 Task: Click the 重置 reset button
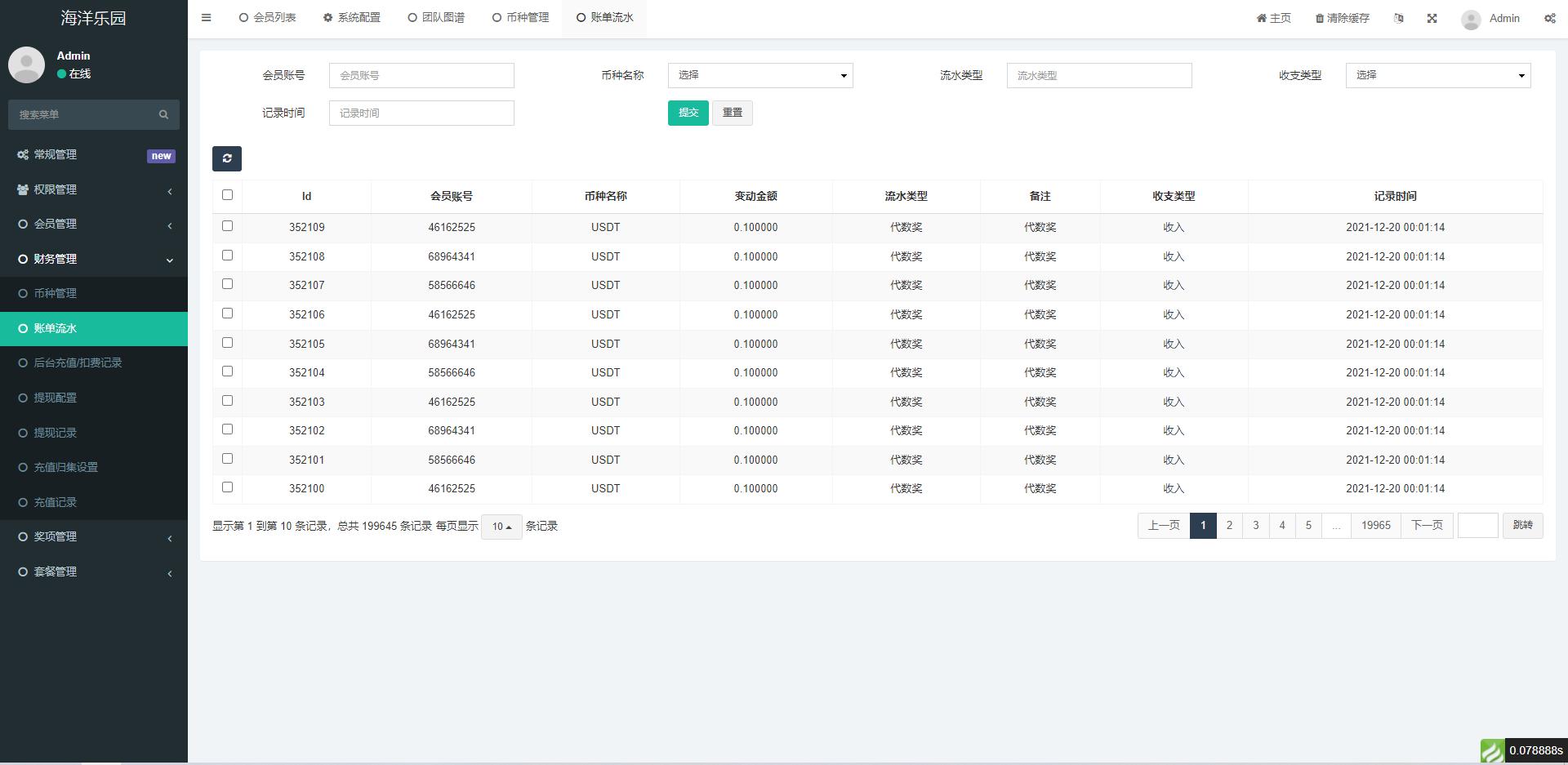pyautogui.click(x=732, y=113)
